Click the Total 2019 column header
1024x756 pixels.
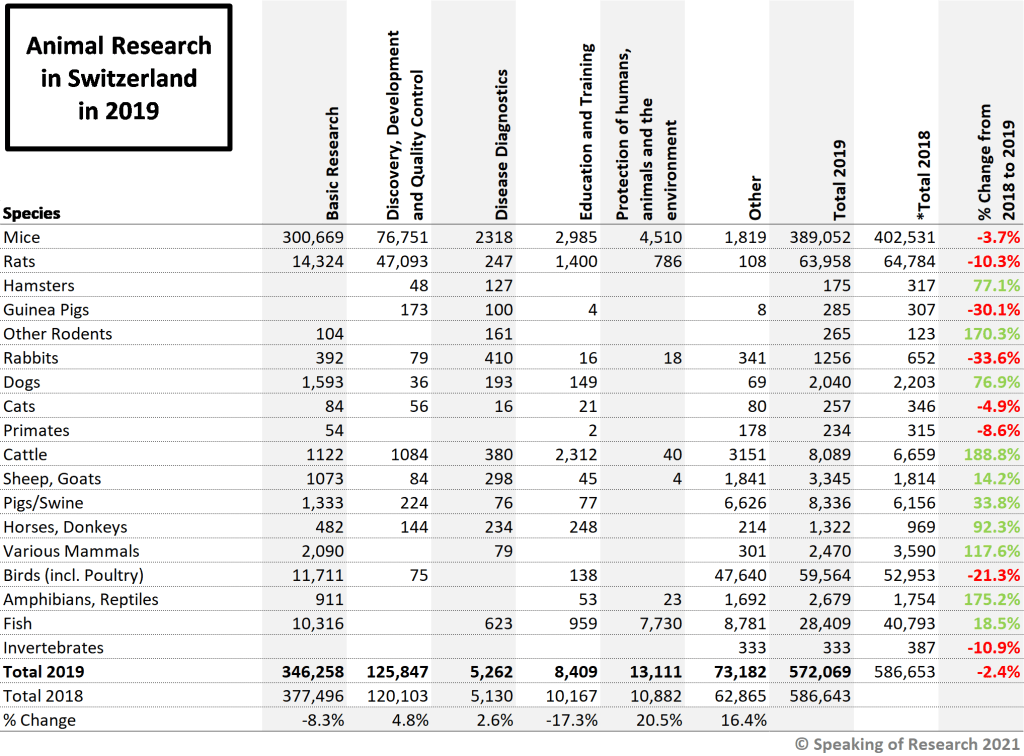click(x=840, y=179)
